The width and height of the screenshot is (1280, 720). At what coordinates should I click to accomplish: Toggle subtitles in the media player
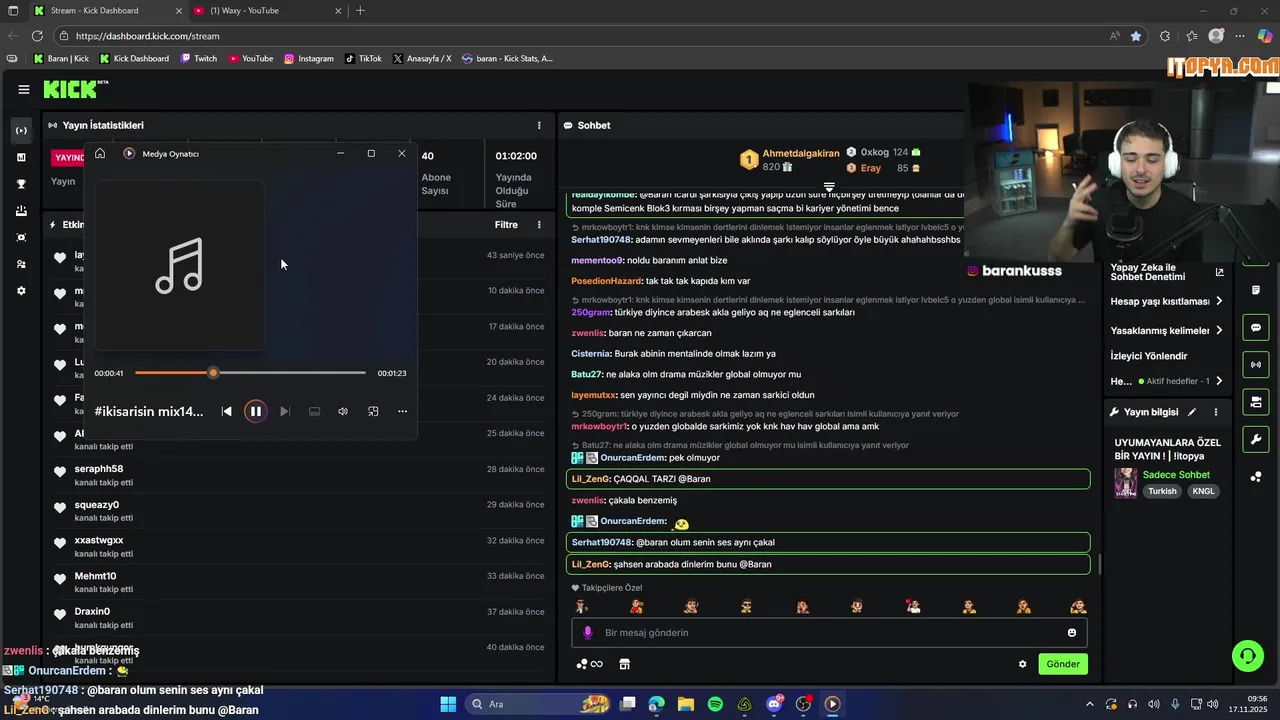[x=314, y=411]
